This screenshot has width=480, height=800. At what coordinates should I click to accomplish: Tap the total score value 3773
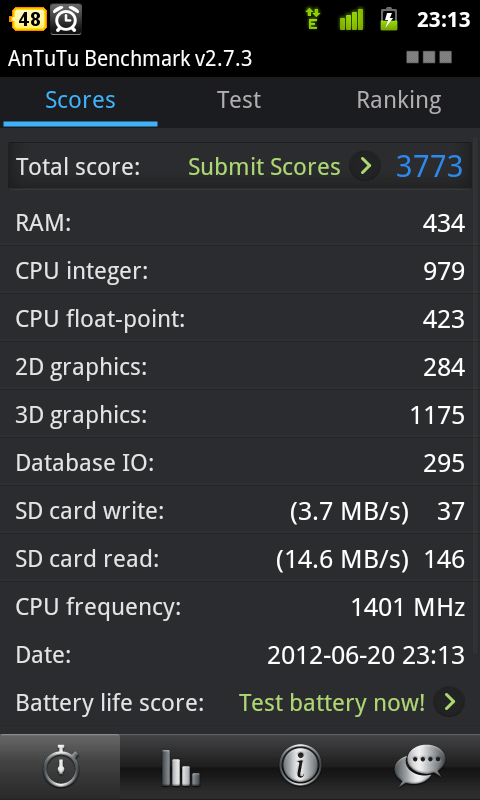coord(430,166)
